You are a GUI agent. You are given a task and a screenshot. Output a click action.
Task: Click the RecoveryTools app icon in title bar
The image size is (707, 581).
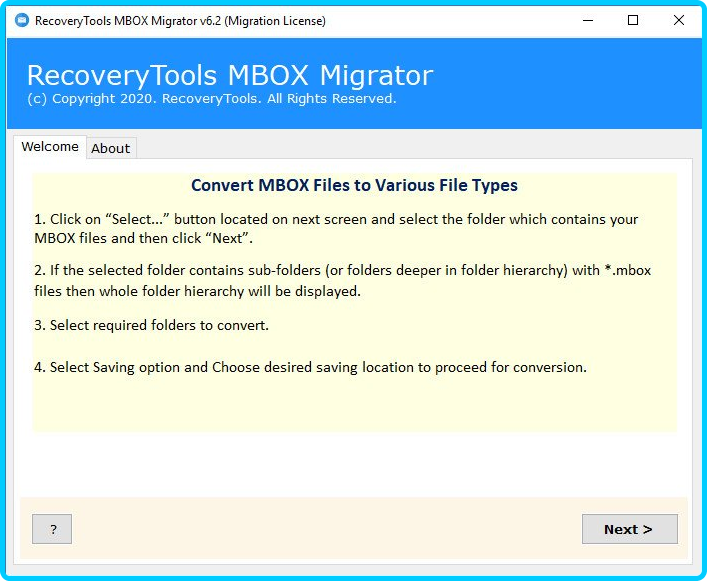tap(22, 20)
